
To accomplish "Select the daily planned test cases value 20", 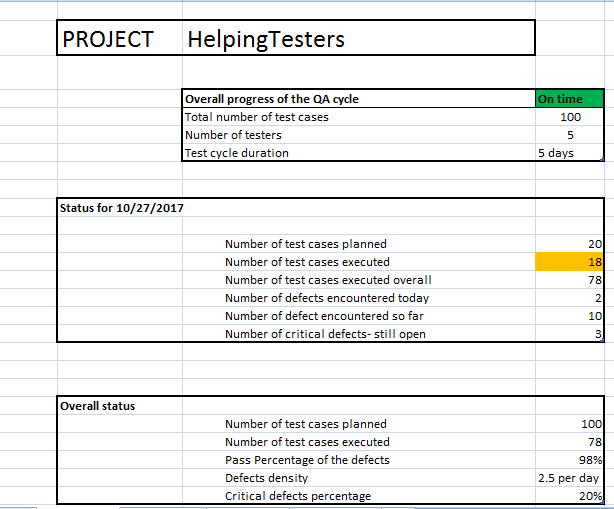I will pyautogui.click(x=569, y=244).
